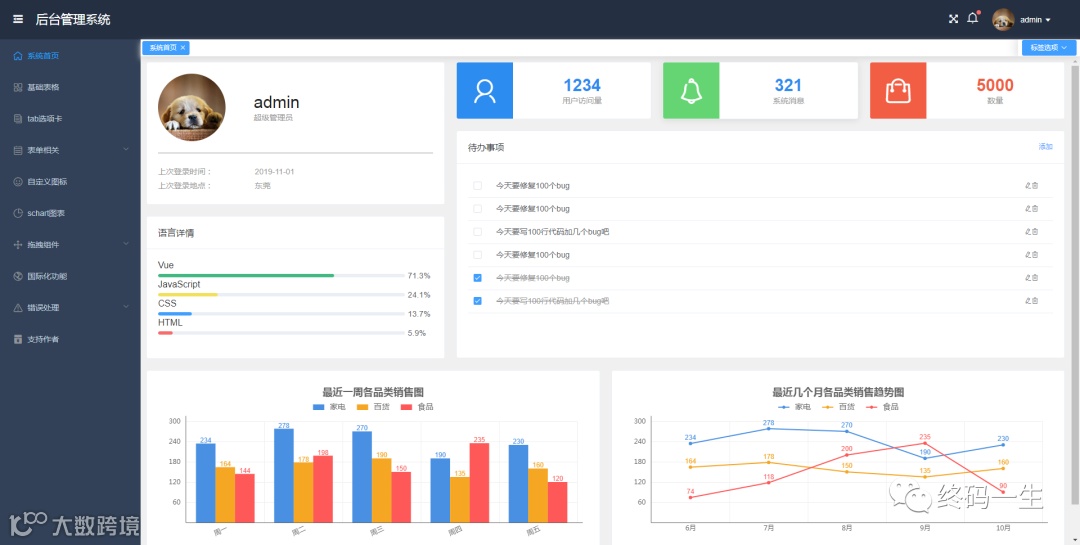Click the 最近几个月各品类销售趋势图 chart title
This screenshot has height=545, width=1080.
tap(838, 392)
